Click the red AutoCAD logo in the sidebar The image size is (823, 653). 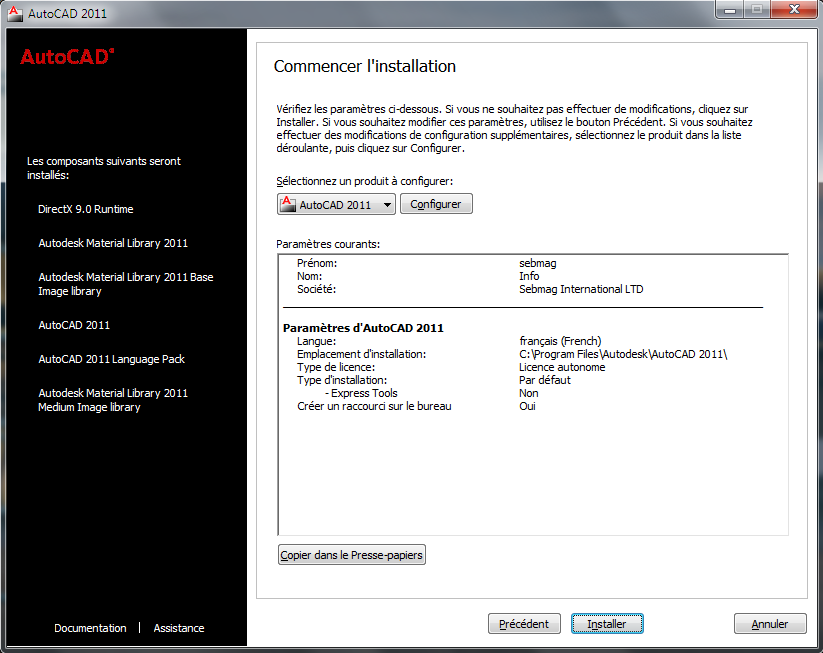[67, 57]
